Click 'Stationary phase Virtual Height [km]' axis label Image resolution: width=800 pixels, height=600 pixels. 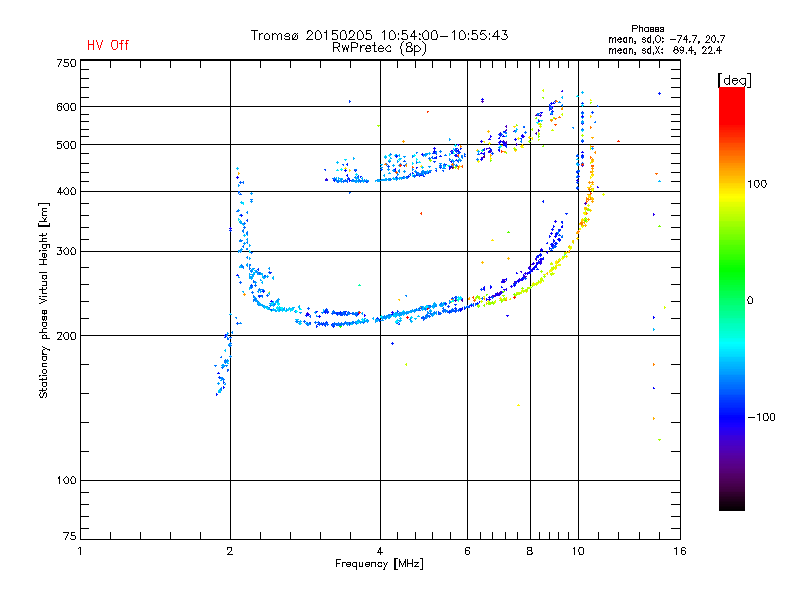point(44,300)
